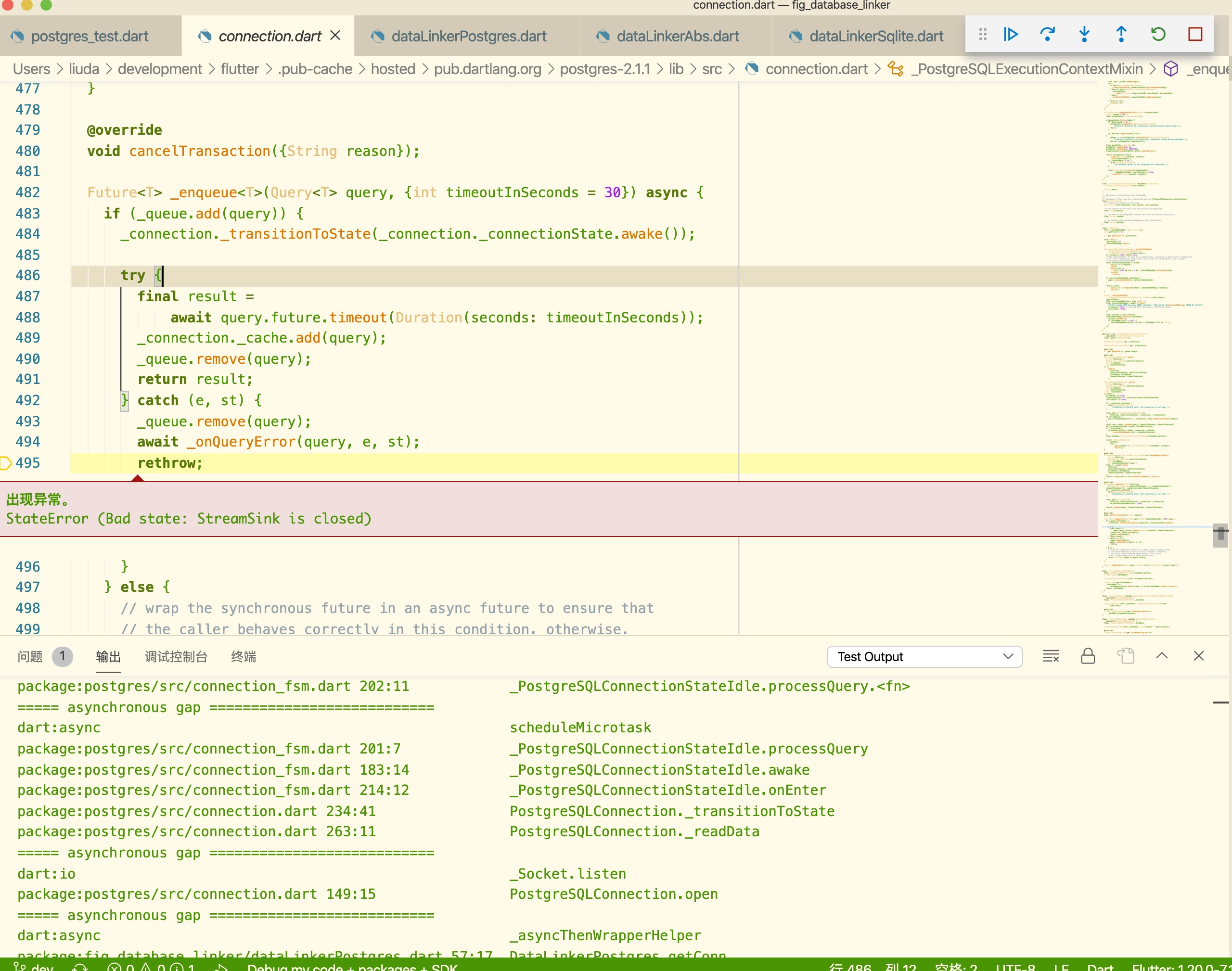Click the debug Step Into icon

1084,35
